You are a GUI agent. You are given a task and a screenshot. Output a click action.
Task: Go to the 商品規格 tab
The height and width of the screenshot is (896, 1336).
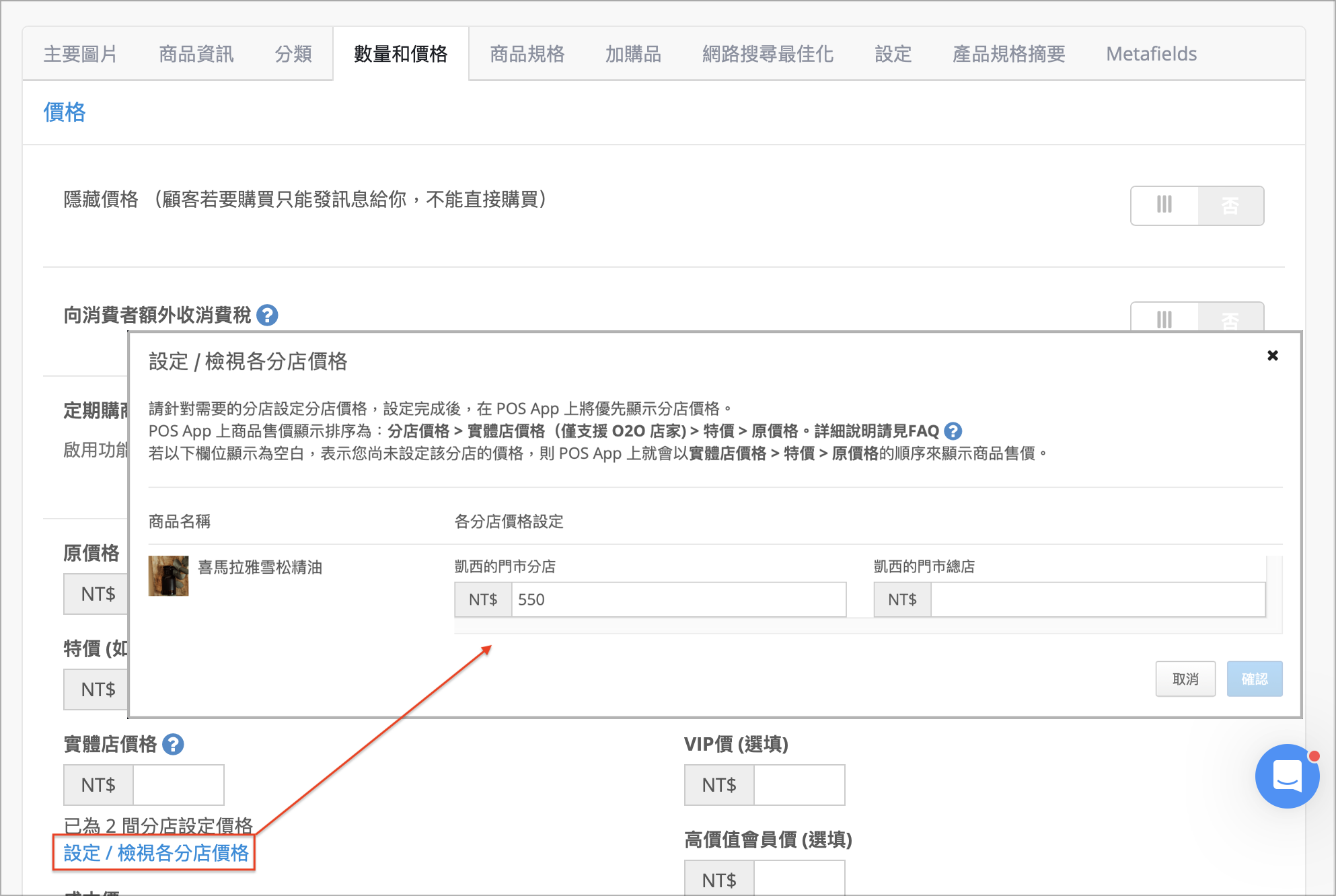(527, 54)
